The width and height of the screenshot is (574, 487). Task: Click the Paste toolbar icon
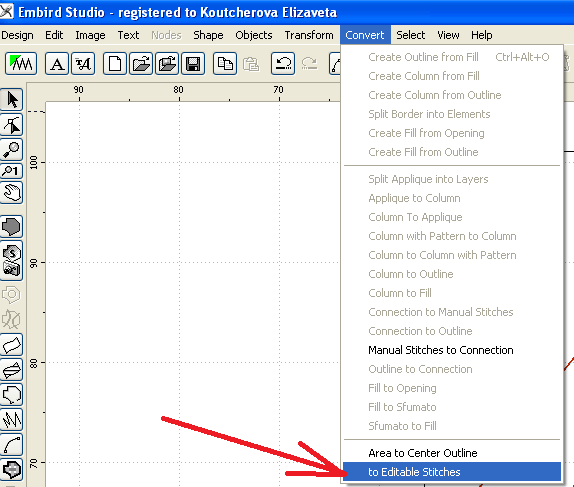tap(251, 64)
